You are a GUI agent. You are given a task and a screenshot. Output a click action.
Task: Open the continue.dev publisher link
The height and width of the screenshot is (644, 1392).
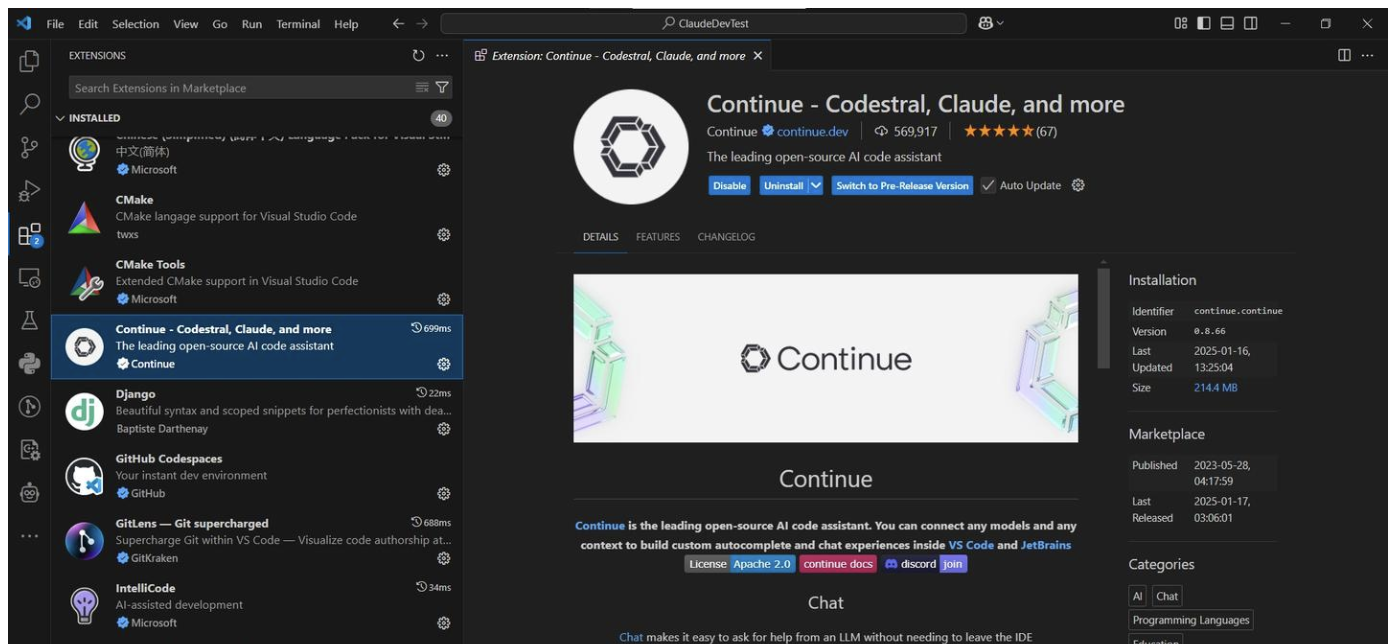point(812,131)
